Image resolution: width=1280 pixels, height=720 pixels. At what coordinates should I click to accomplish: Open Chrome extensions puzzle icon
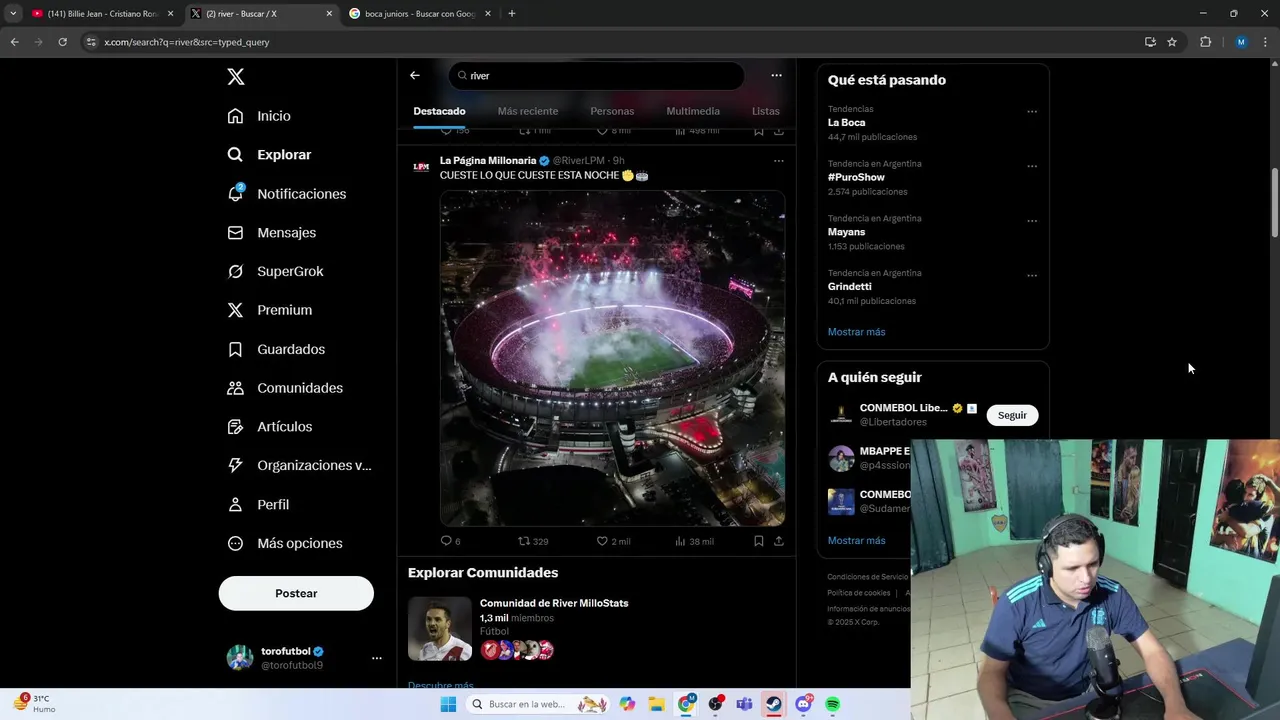(x=1205, y=42)
